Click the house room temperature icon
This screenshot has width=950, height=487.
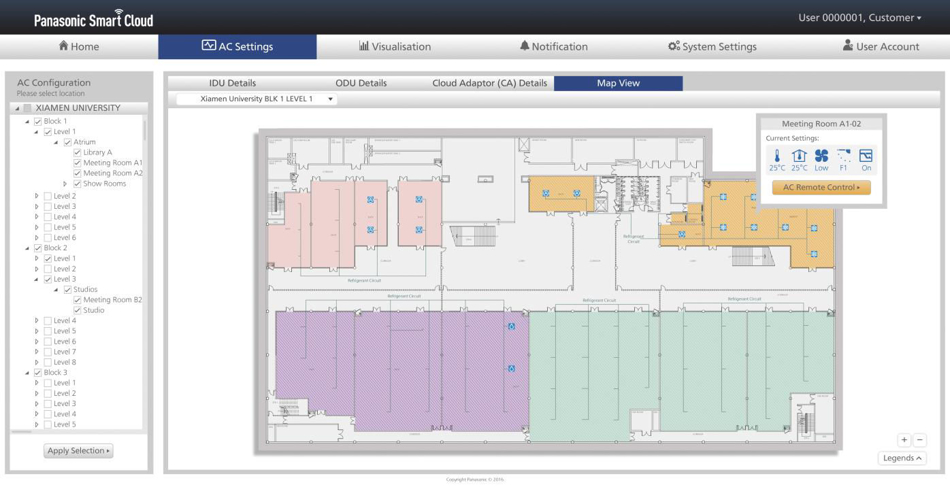pos(799,156)
